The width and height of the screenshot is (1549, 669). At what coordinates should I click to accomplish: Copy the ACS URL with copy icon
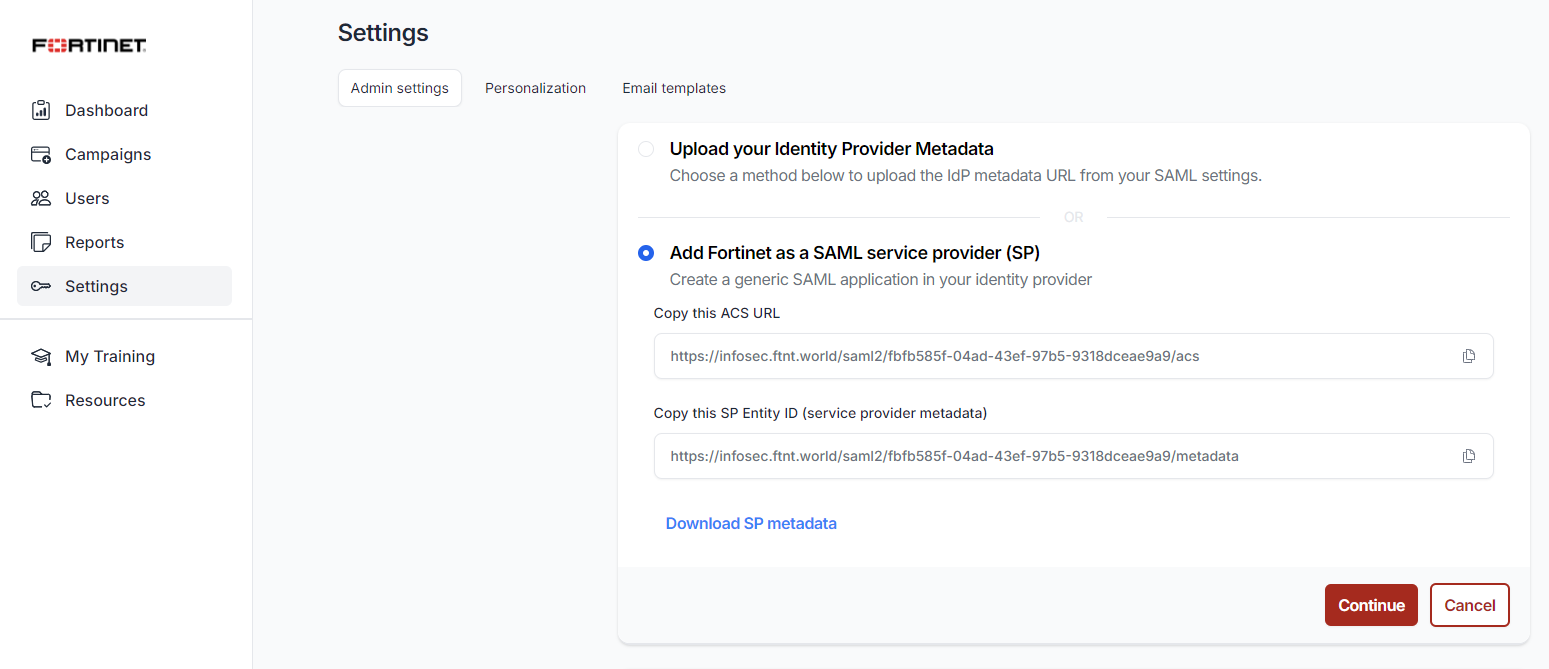click(x=1468, y=356)
